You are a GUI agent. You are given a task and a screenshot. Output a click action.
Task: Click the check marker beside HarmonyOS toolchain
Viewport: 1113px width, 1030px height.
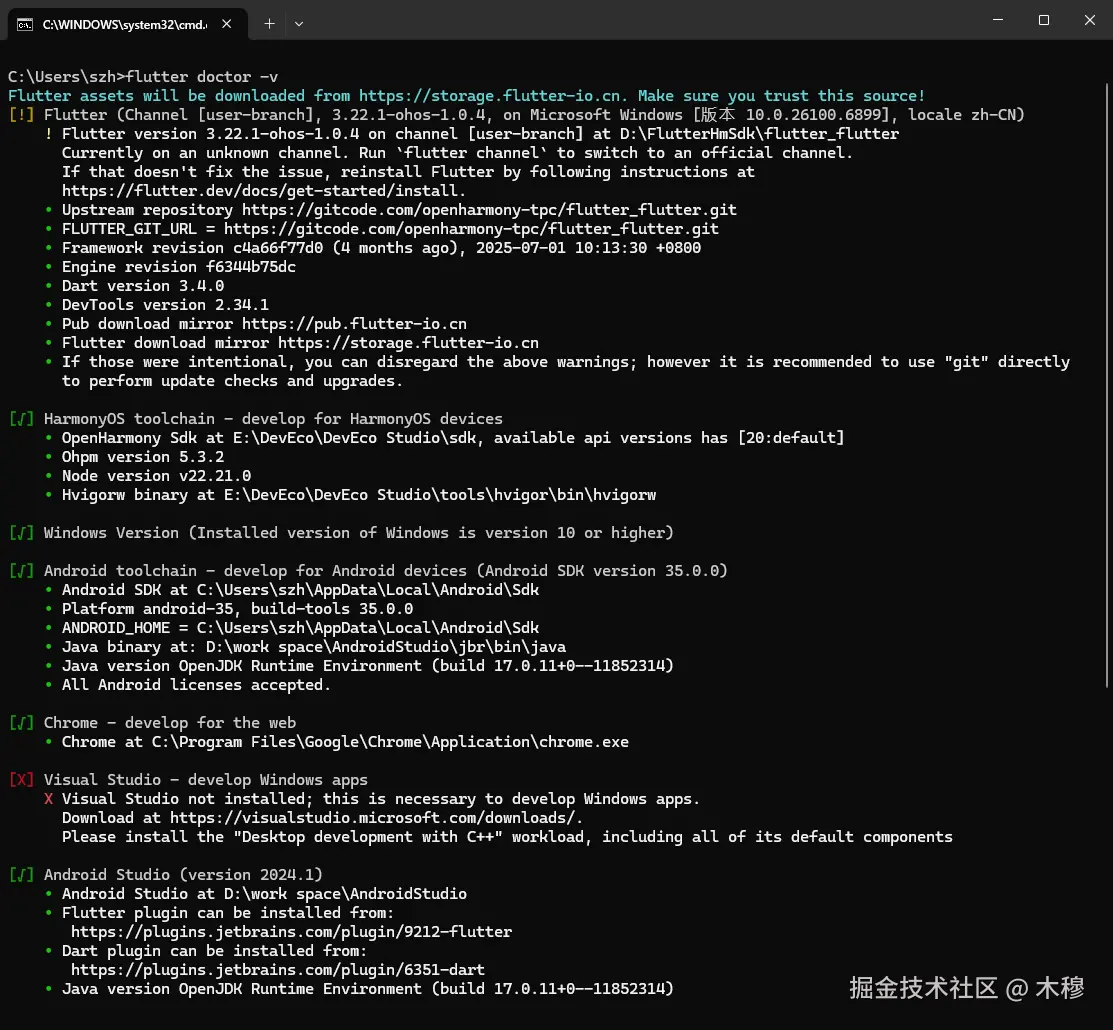click(21, 419)
